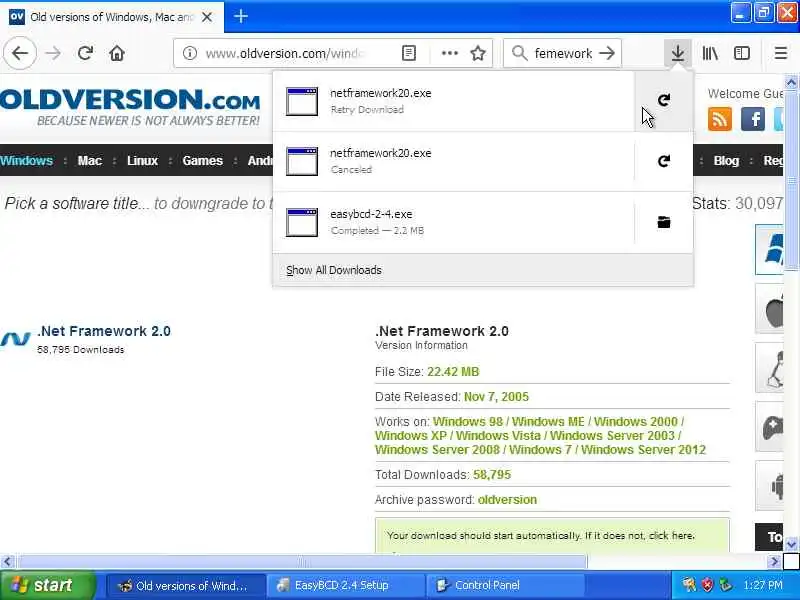This screenshot has width=800, height=600.
Task: Switch to EasyBCD 2.4 Setup taskbar window
Action: [345, 585]
